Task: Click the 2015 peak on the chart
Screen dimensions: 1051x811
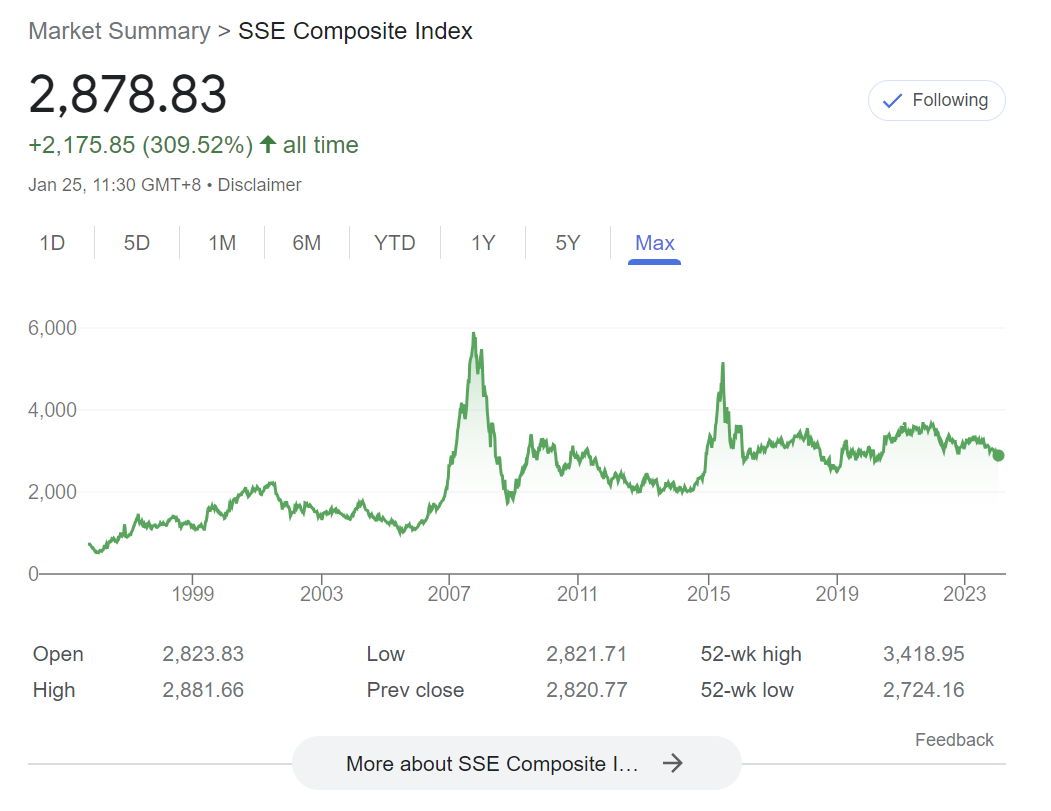Action: click(723, 364)
